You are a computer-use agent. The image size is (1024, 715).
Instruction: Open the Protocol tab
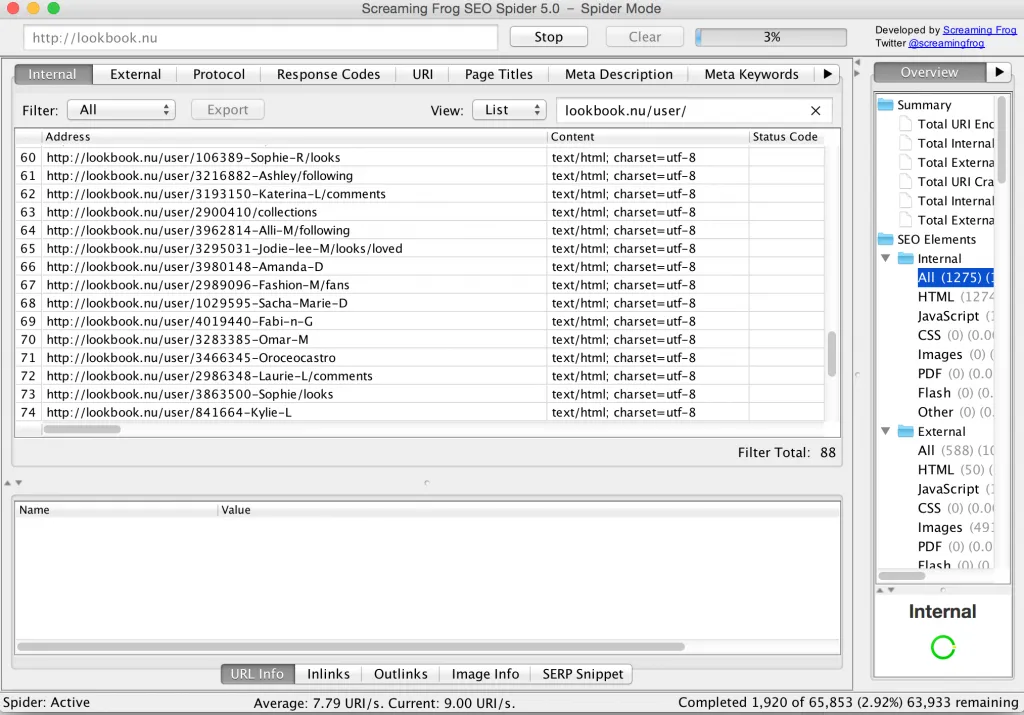219,74
